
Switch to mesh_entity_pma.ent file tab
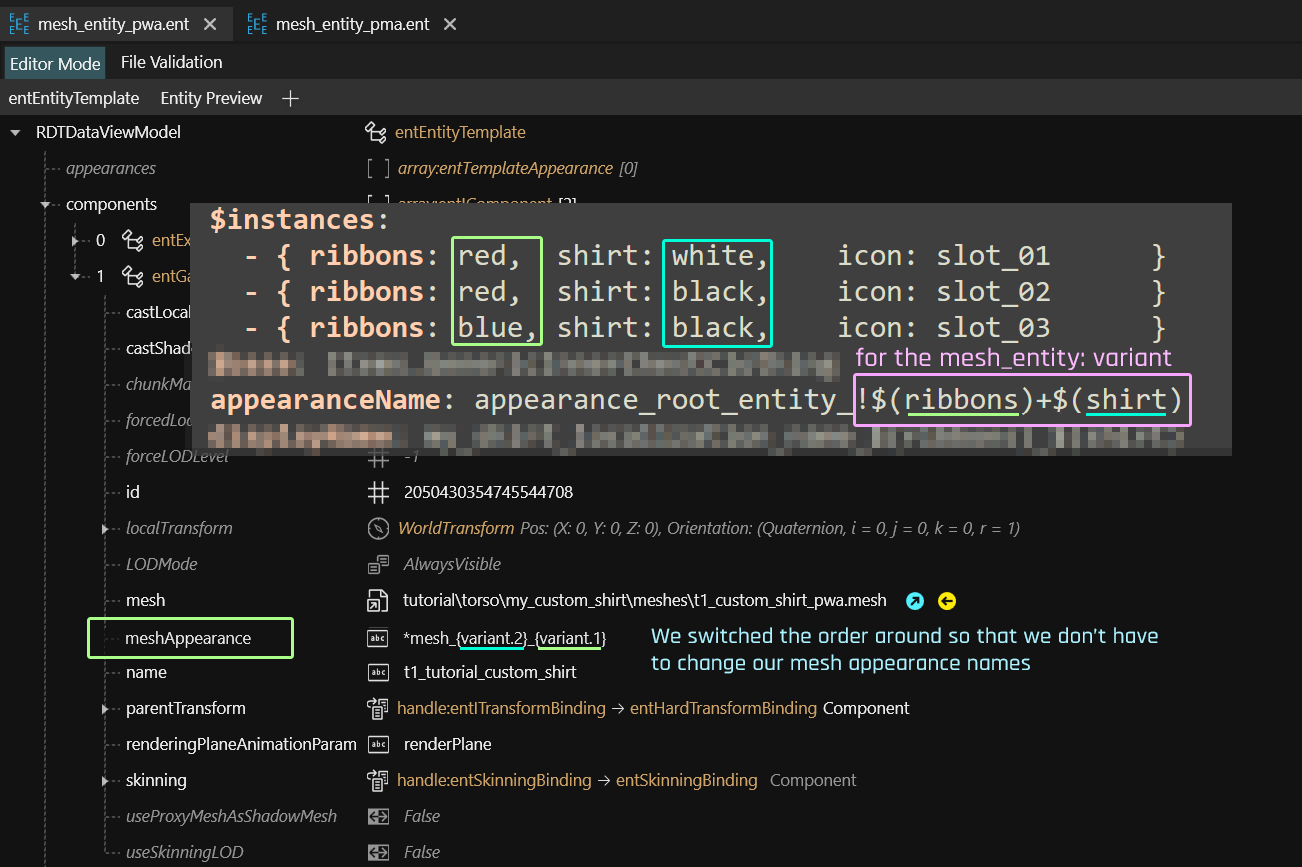tap(352, 24)
